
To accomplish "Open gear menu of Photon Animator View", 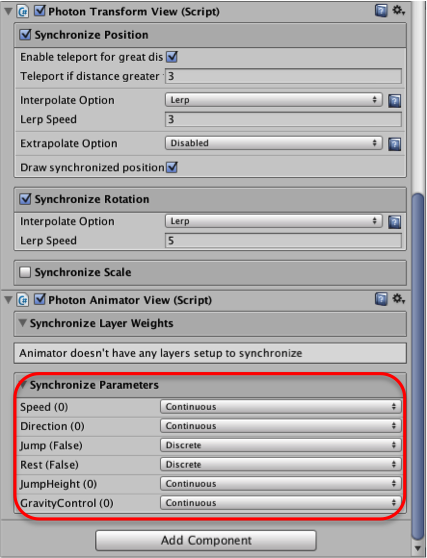I will coord(399,299).
